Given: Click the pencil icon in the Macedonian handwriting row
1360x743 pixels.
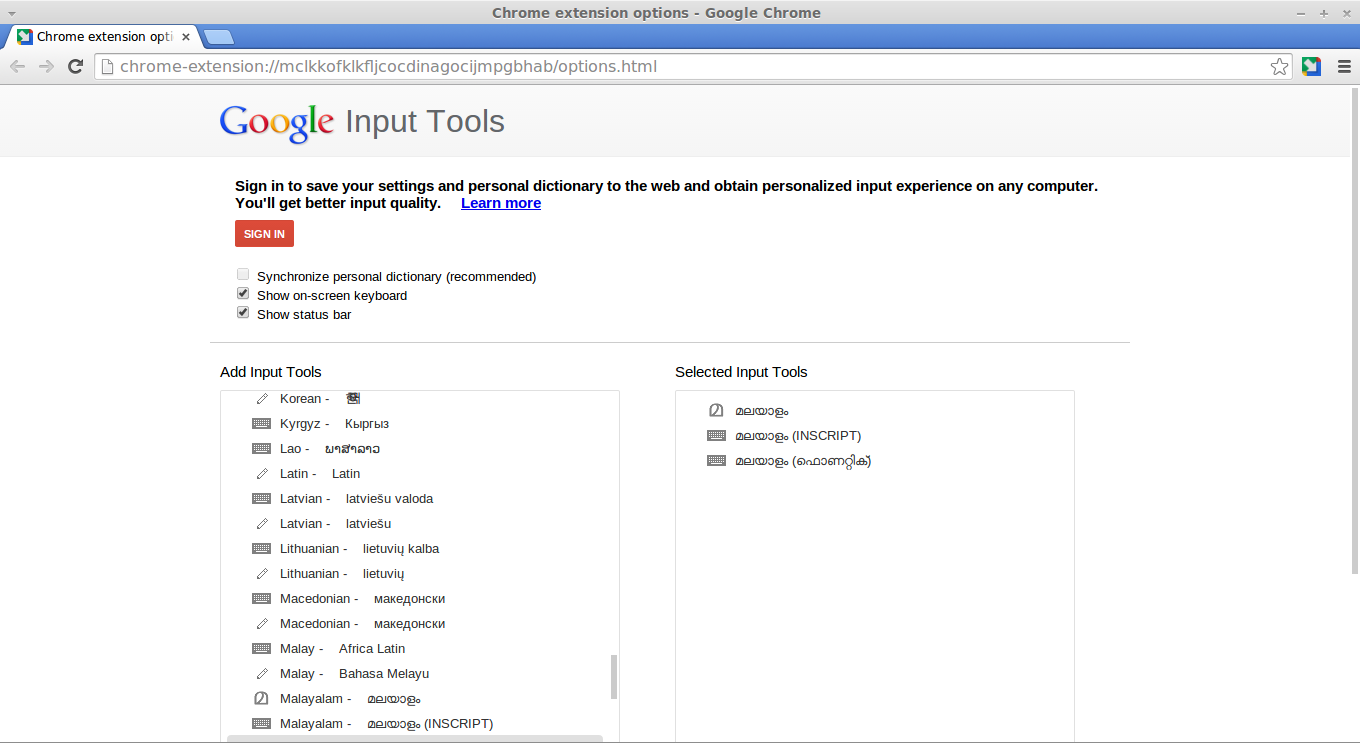Looking at the screenshot, I should coord(262,624).
